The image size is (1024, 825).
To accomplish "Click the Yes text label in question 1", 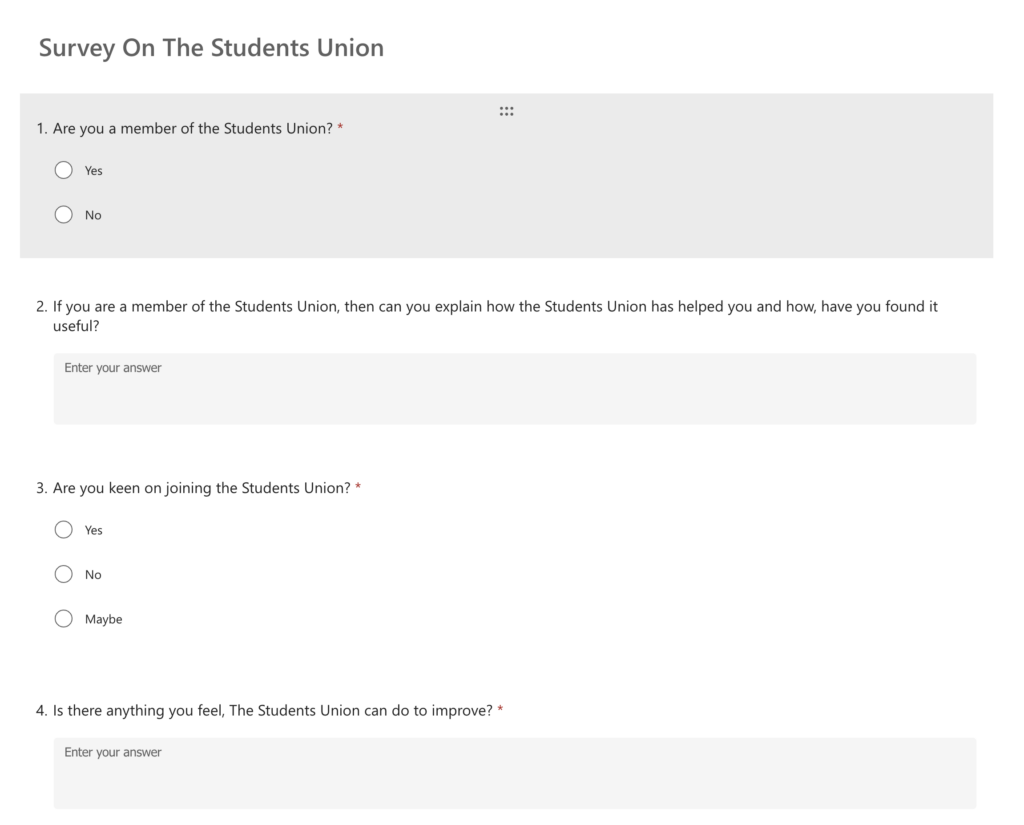I will click(93, 171).
